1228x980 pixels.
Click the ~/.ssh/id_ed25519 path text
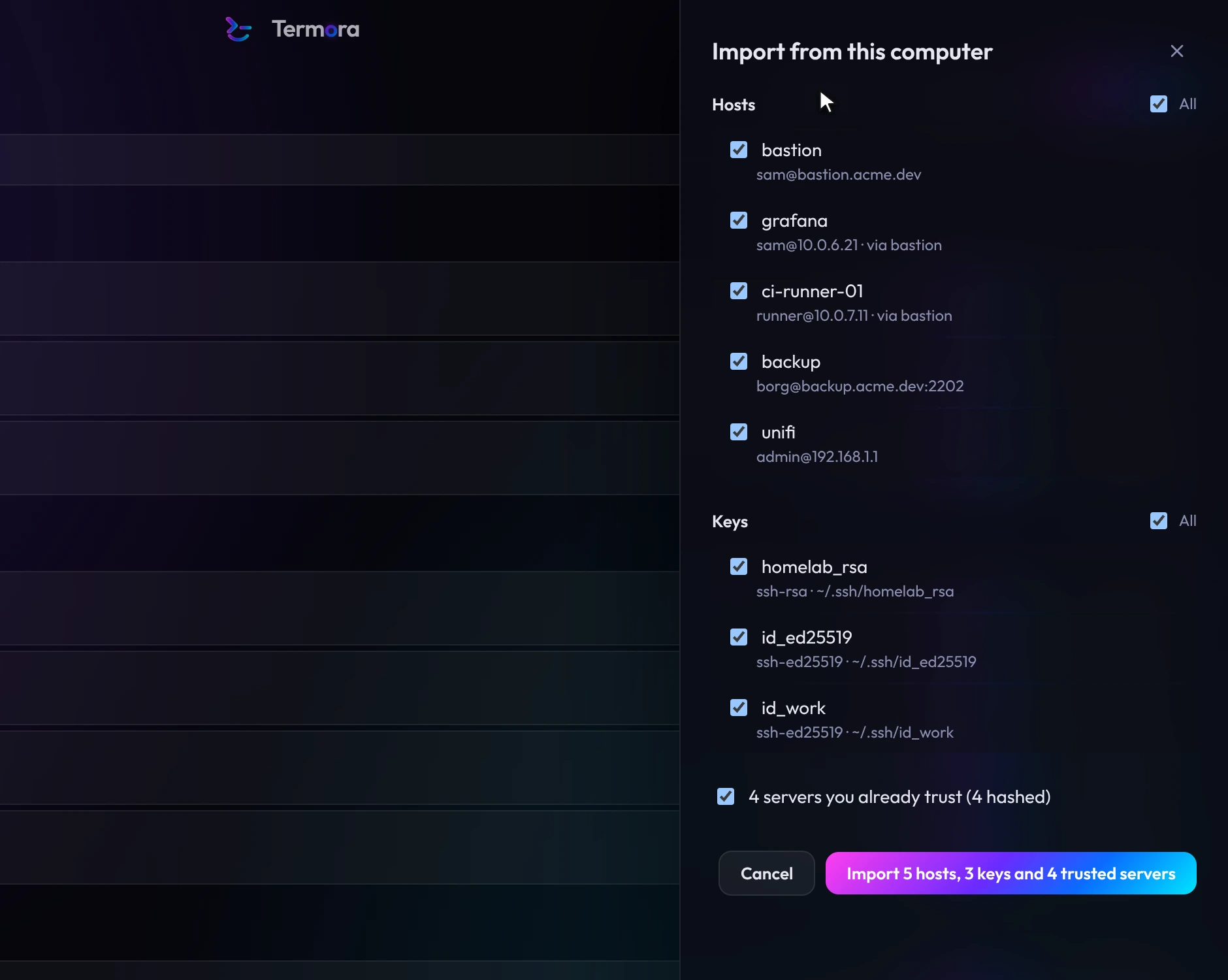914,662
